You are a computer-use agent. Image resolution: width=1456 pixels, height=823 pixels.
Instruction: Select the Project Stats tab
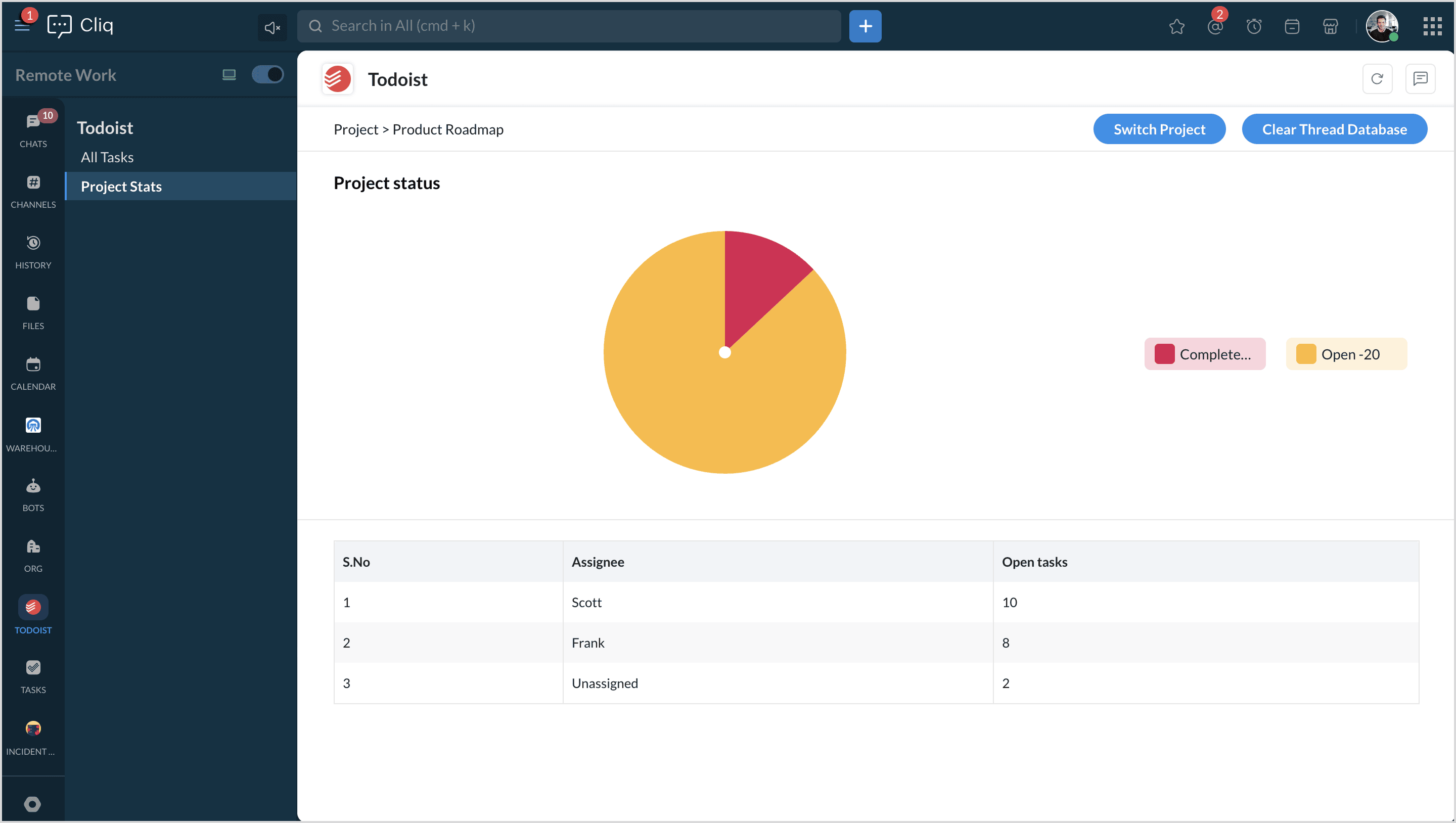pos(121,186)
